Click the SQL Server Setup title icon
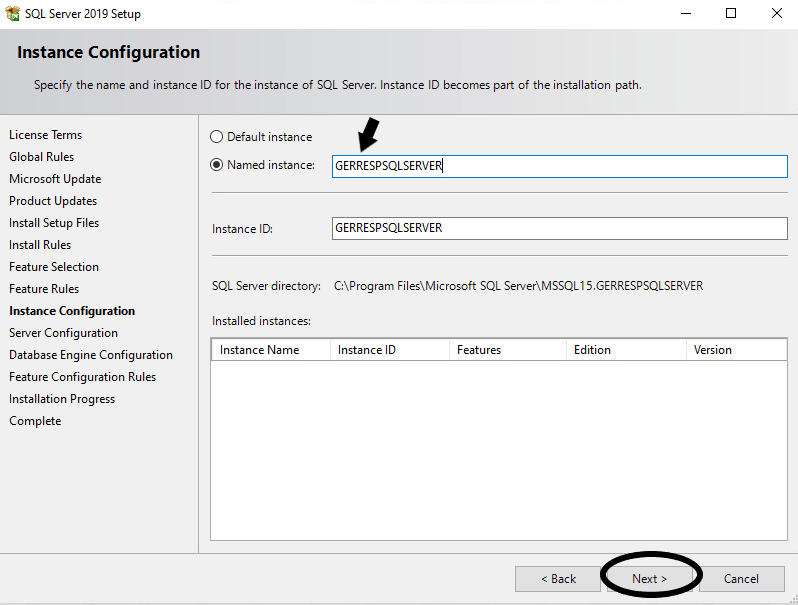Image resolution: width=798 pixels, height=605 pixels. coord(12,13)
